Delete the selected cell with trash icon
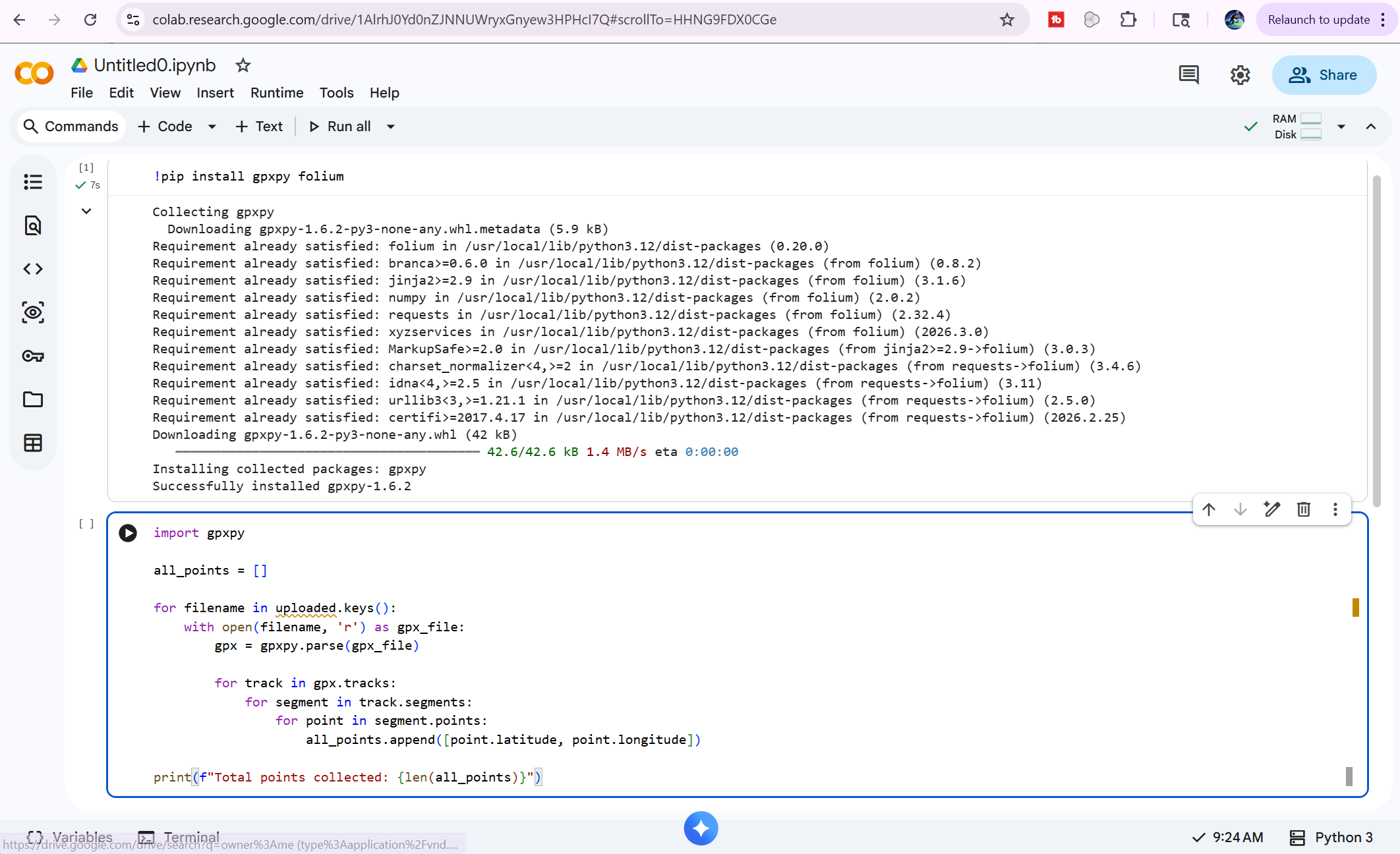Screen dimensions: 1400x854 point(1304,509)
